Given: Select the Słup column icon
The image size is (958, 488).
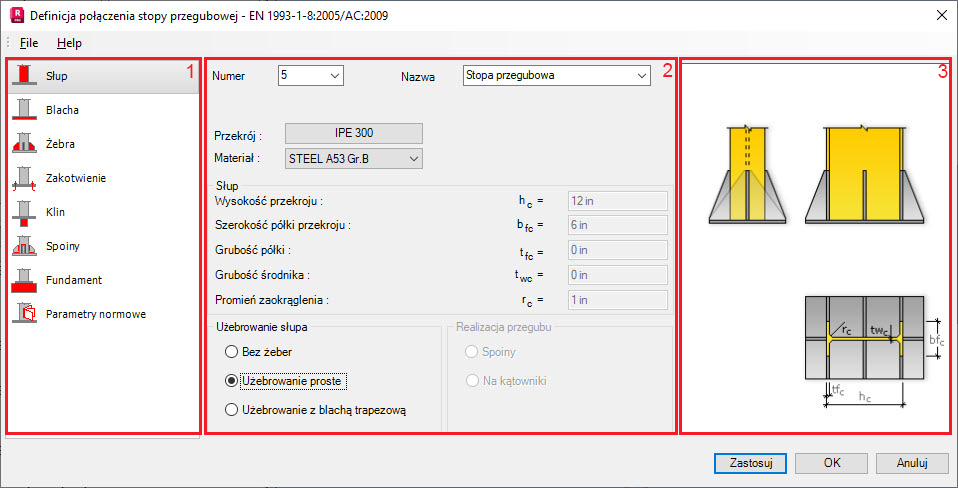Looking at the screenshot, I should click(x=24, y=76).
